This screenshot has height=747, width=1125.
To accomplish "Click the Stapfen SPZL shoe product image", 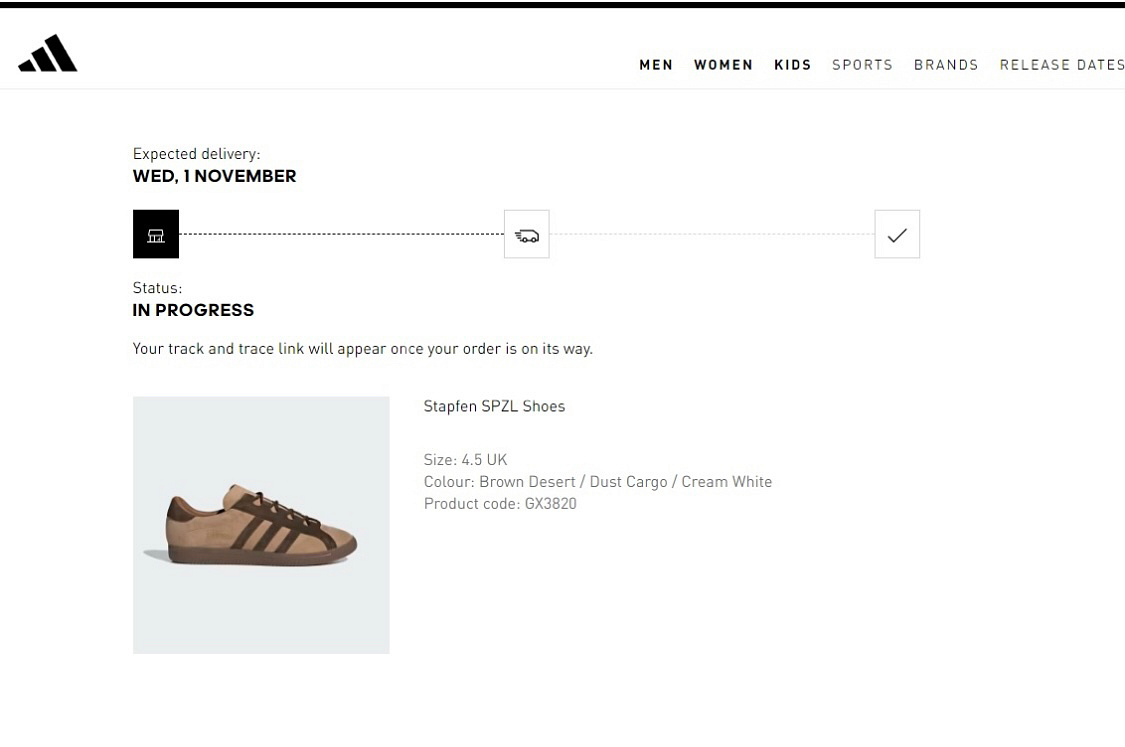I will point(261,525).
